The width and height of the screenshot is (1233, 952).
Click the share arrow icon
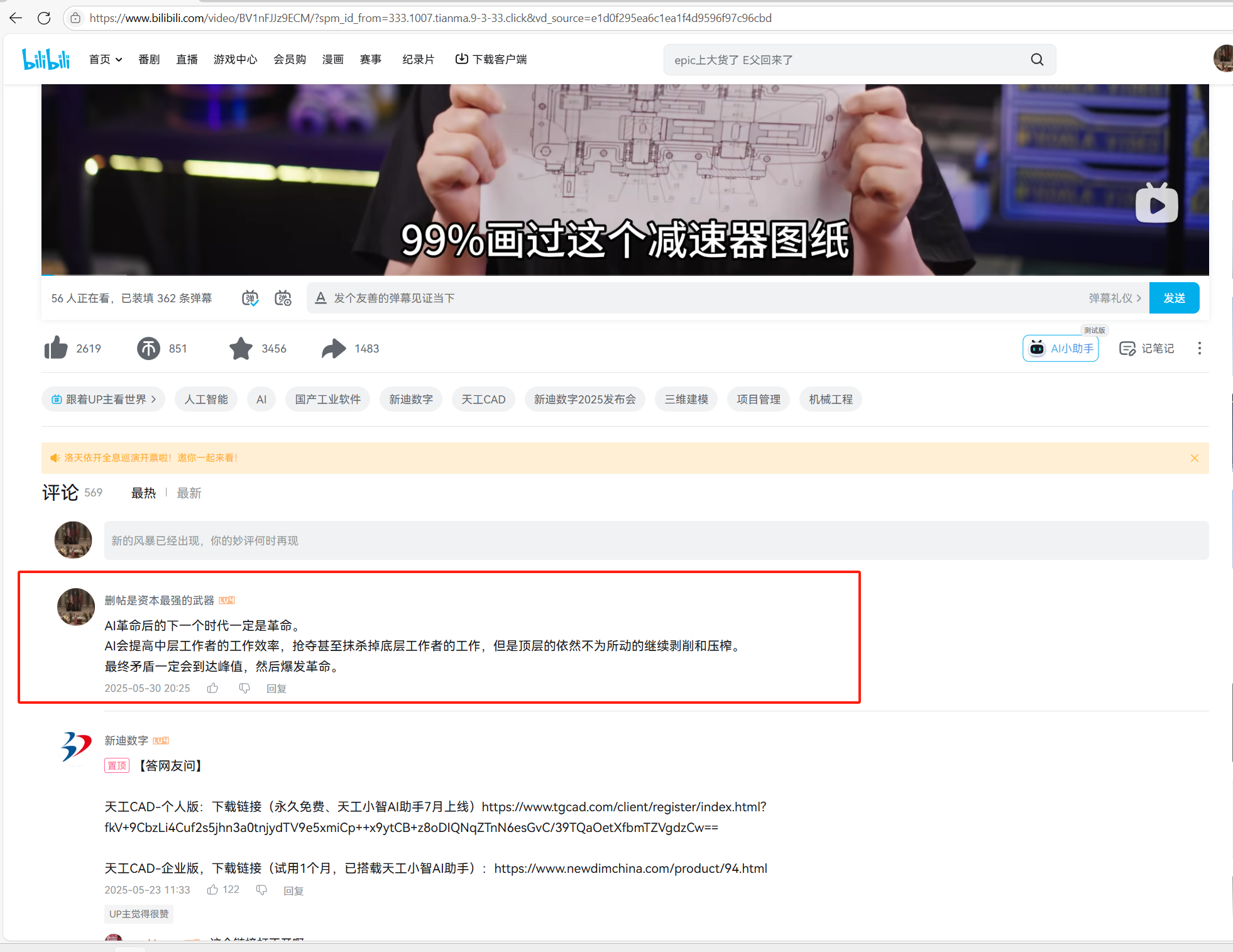[334, 348]
